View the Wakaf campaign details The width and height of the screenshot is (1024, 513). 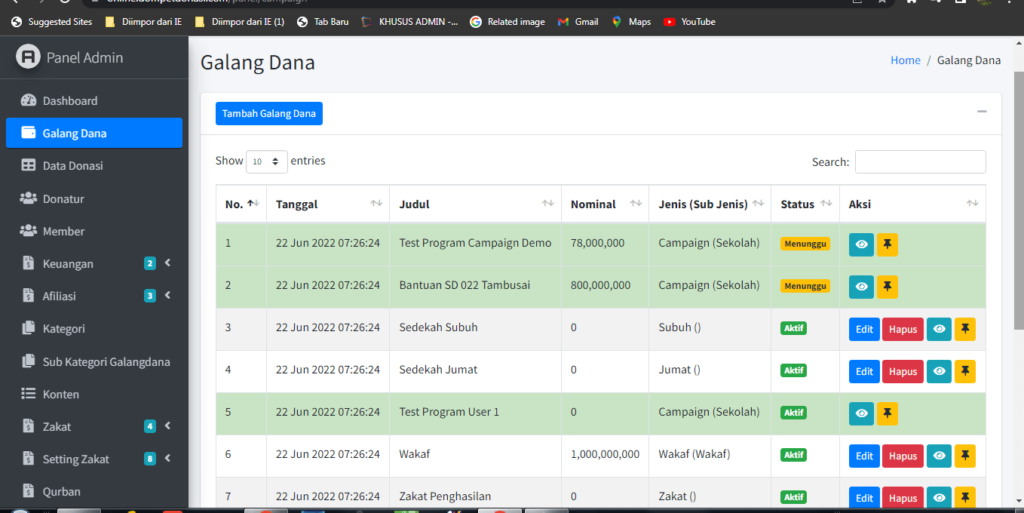click(x=938, y=456)
